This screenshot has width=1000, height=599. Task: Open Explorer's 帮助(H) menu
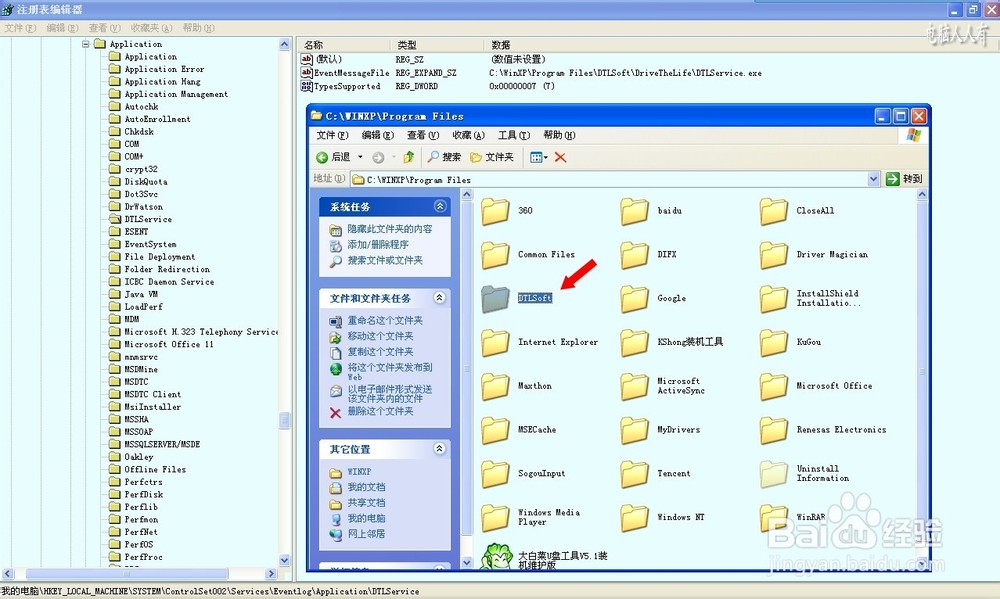(559, 135)
